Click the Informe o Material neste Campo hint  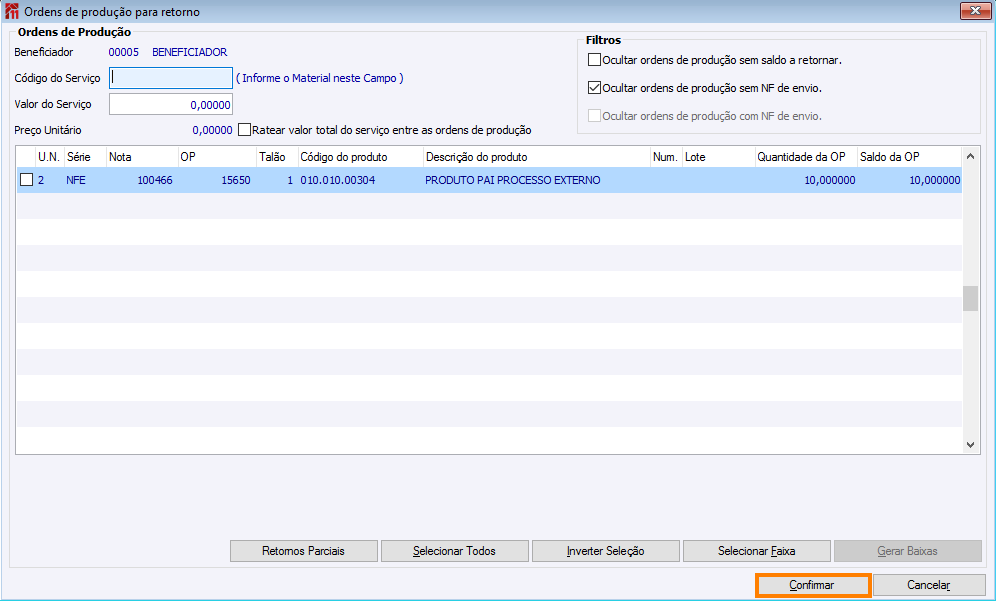click(320, 78)
